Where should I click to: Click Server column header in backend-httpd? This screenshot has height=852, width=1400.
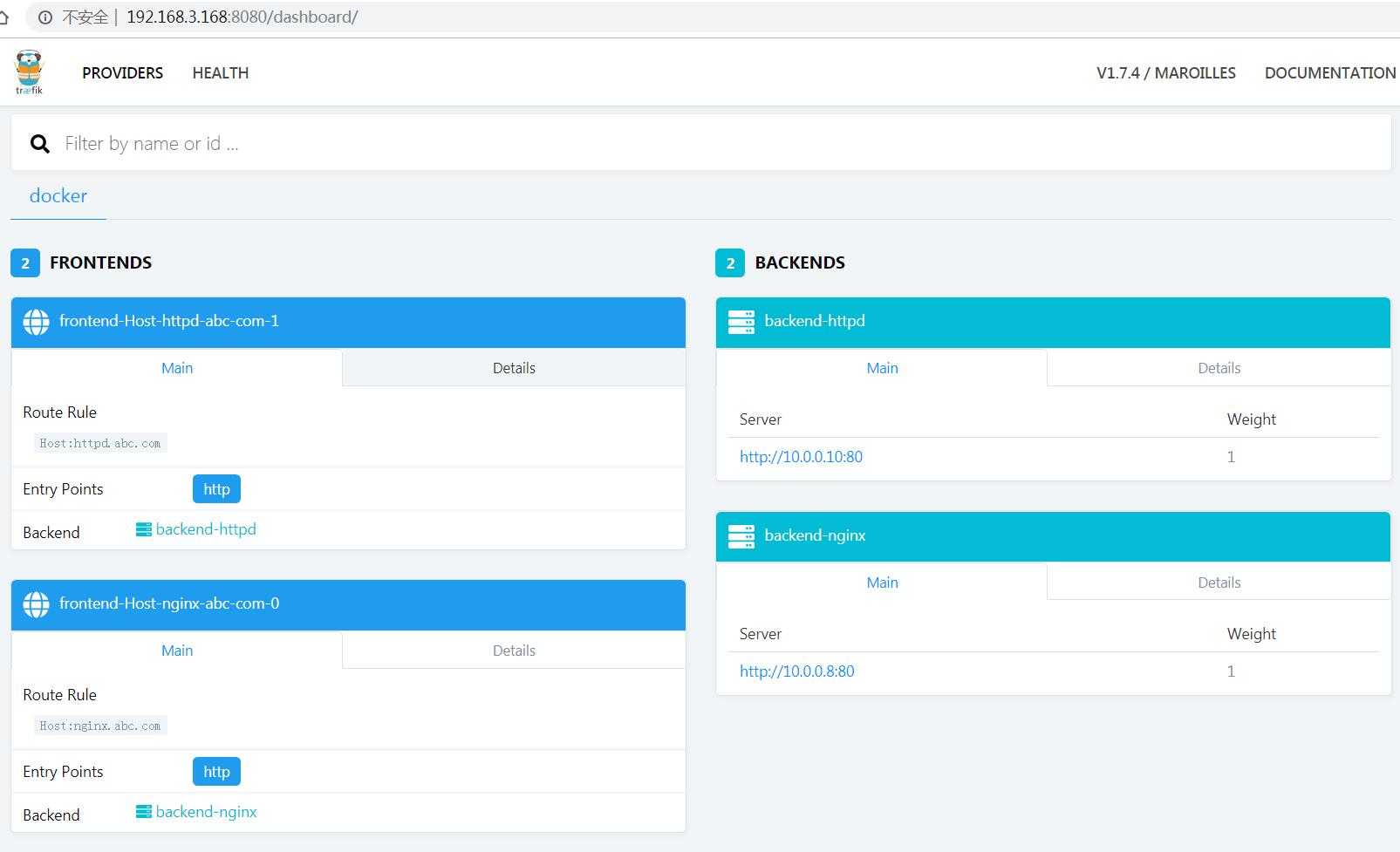coord(761,419)
